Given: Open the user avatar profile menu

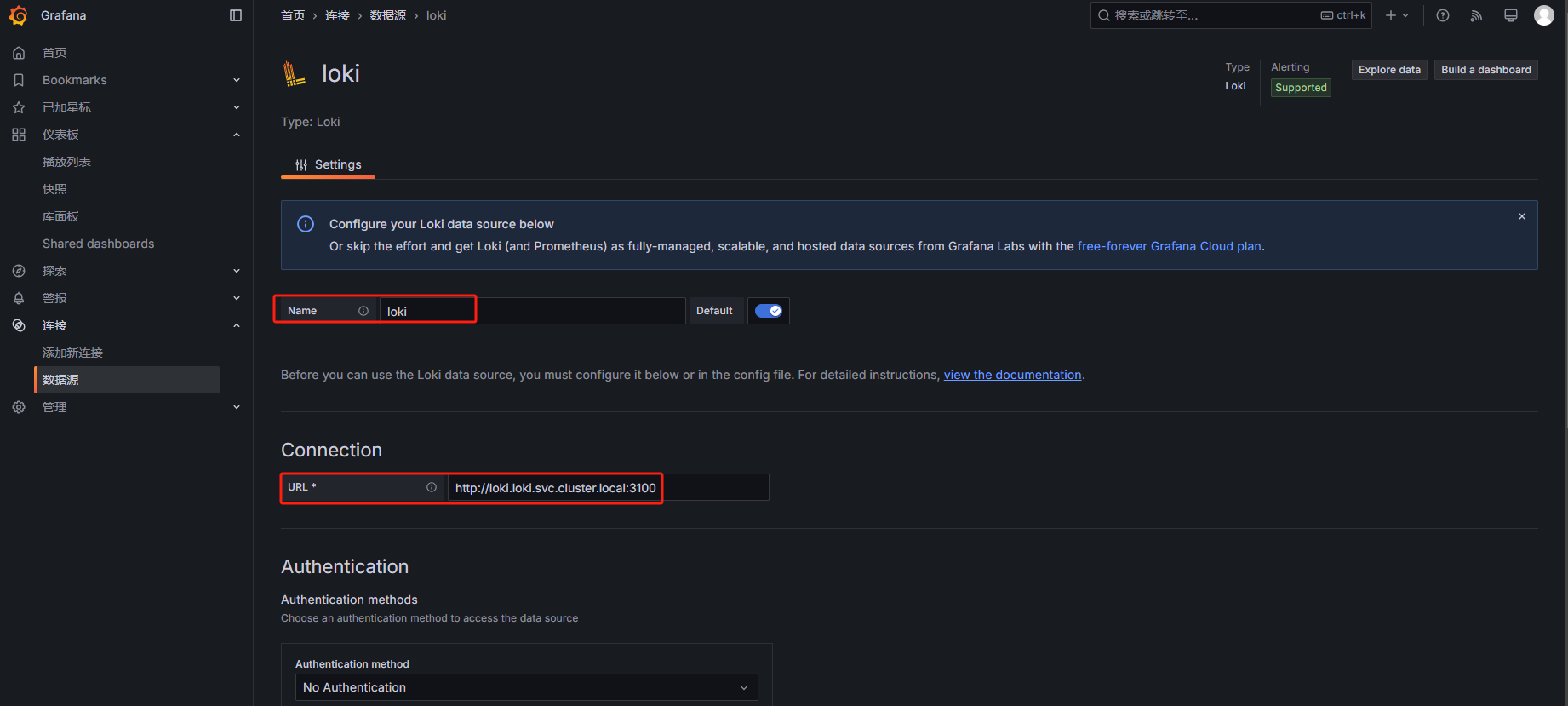Looking at the screenshot, I should tap(1544, 15).
